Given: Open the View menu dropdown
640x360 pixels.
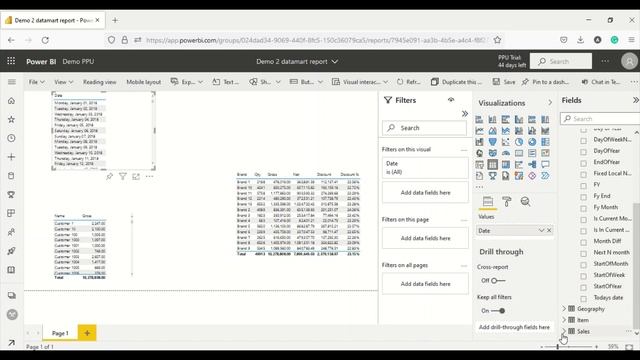Looking at the screenshot, I should (x=63, y=82).
